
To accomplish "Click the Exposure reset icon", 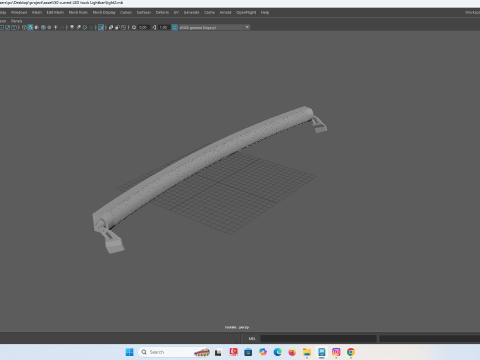I will click(134, 27).
